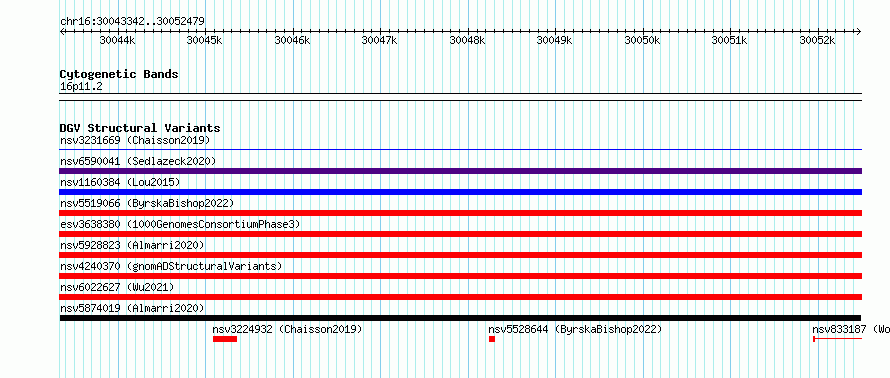Click the 30051k ruler tick label

pyautogui.click(x=730, y=40)
